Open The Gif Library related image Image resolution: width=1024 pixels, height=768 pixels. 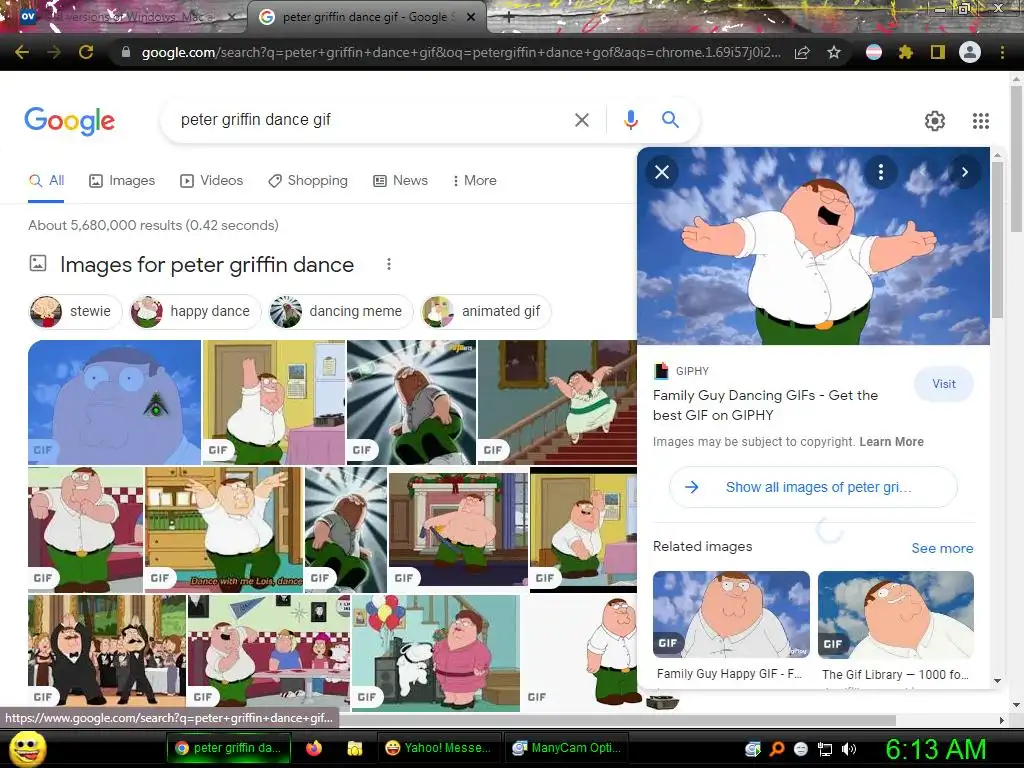[x=896, y=615]
